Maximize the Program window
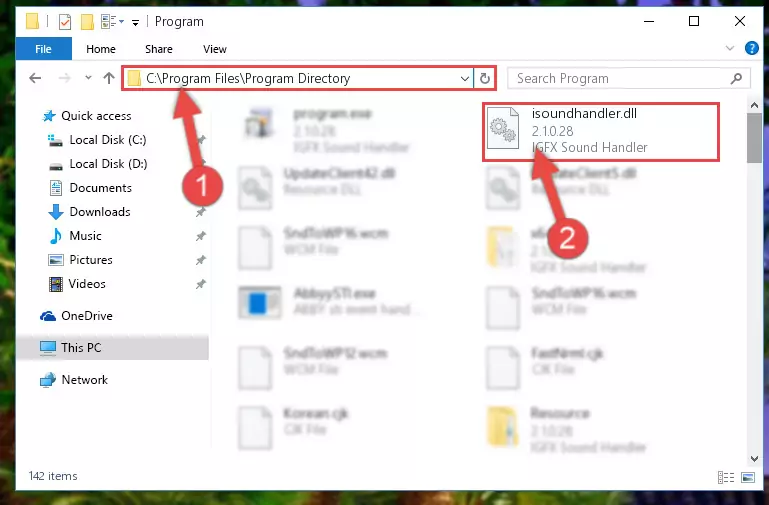769x505 pixels. [694, 22]
